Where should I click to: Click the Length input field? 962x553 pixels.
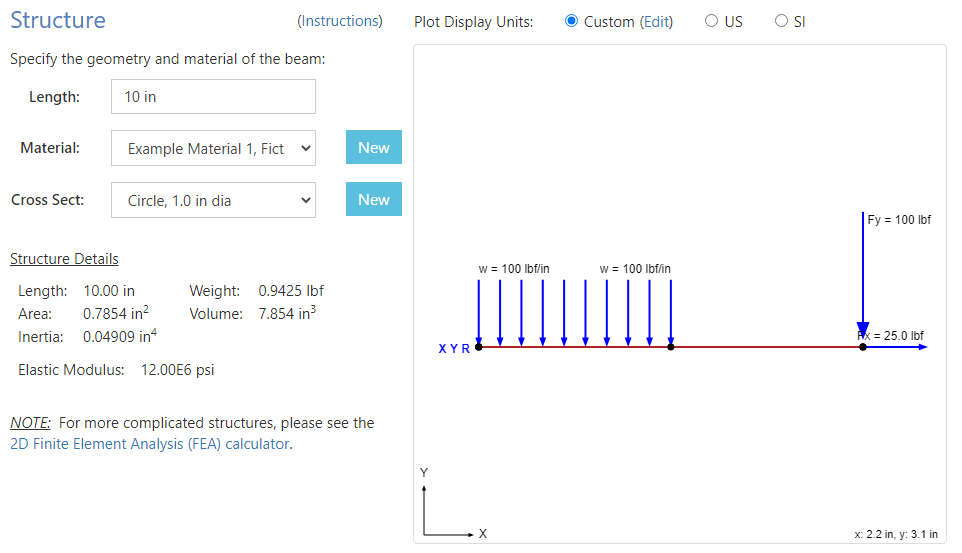click(213, 97)
